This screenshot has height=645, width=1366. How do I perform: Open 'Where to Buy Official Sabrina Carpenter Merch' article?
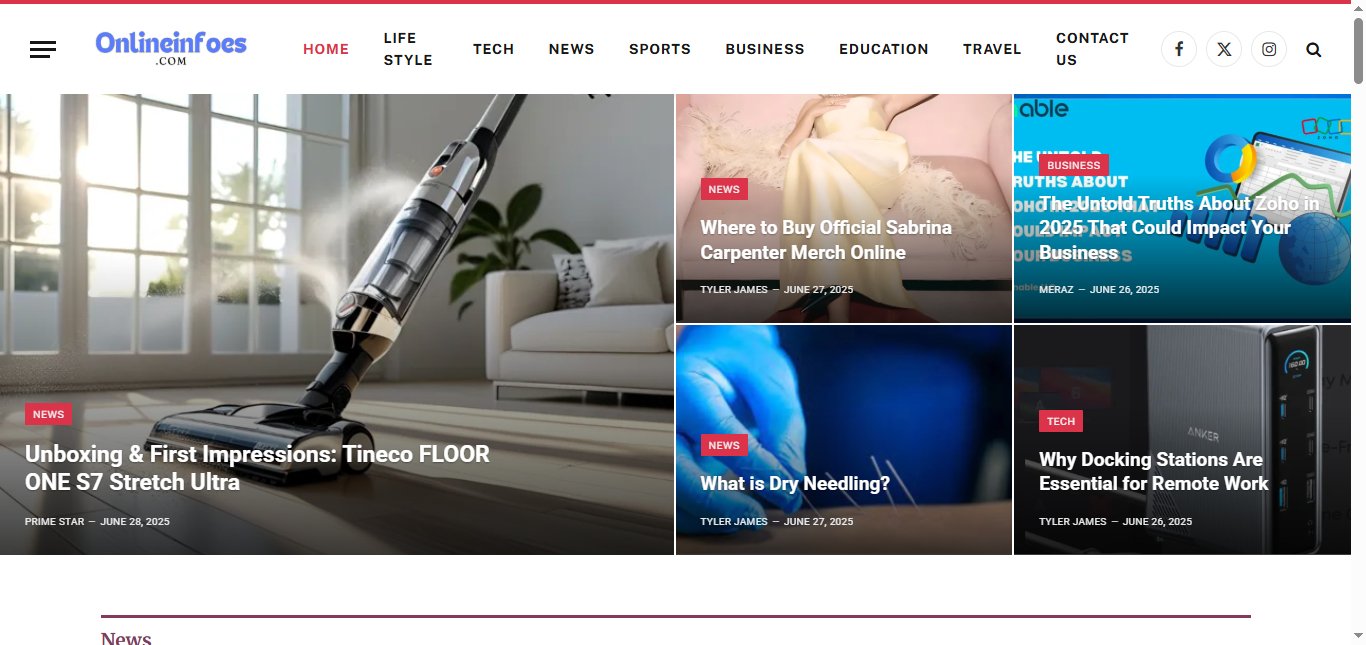(x=826, y=240)
